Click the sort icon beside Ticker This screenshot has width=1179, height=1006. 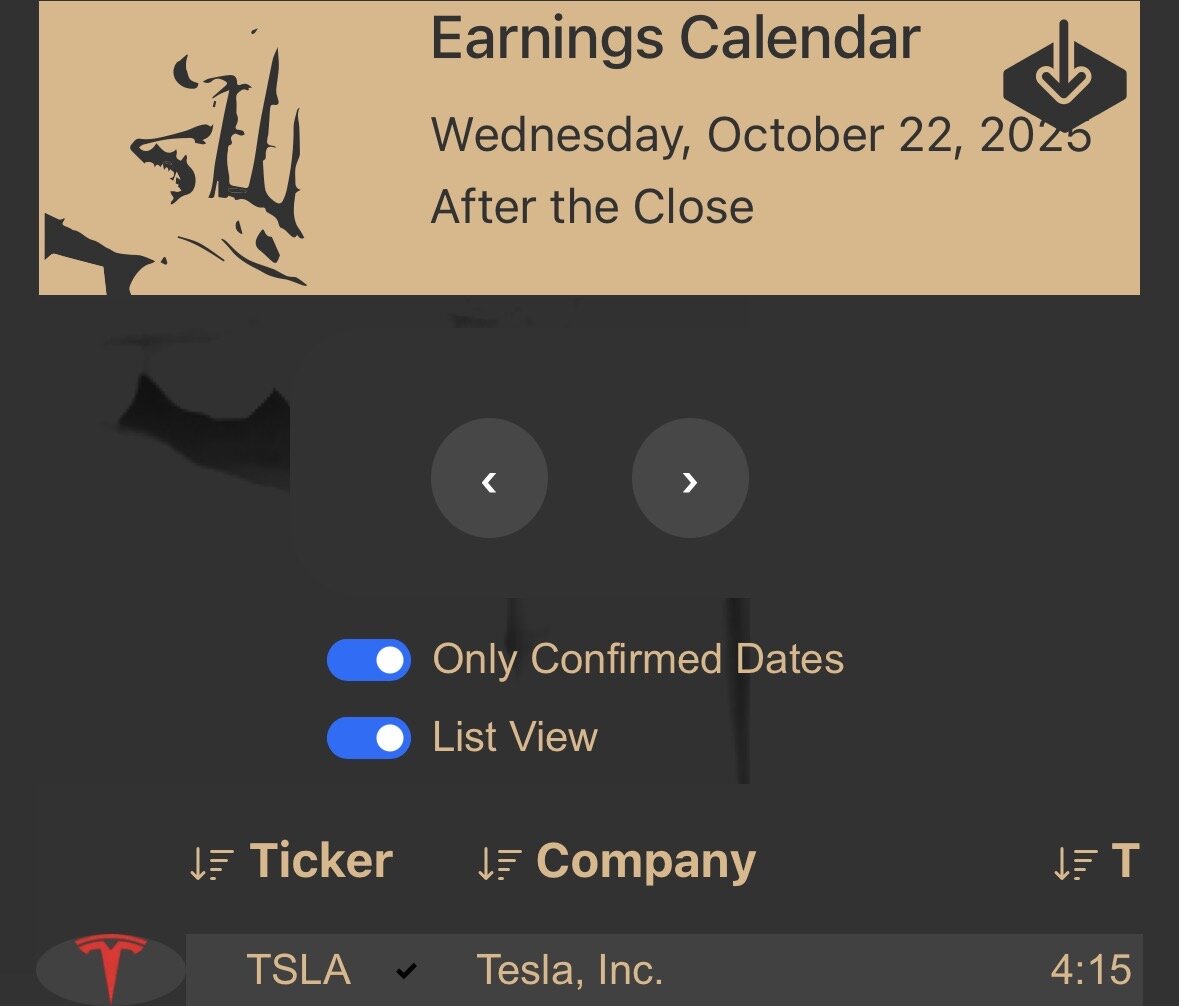click(x=211, y=863)
